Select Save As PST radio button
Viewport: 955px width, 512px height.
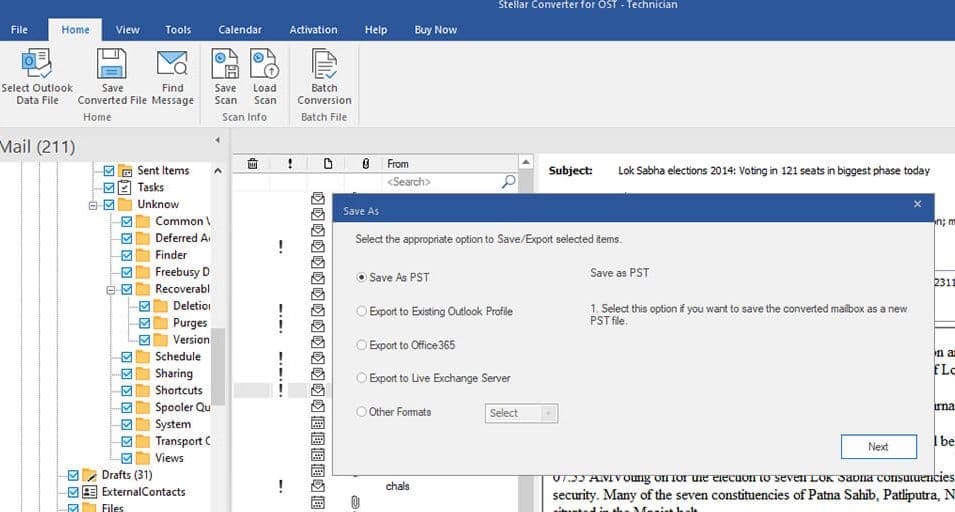coord(361,277)
